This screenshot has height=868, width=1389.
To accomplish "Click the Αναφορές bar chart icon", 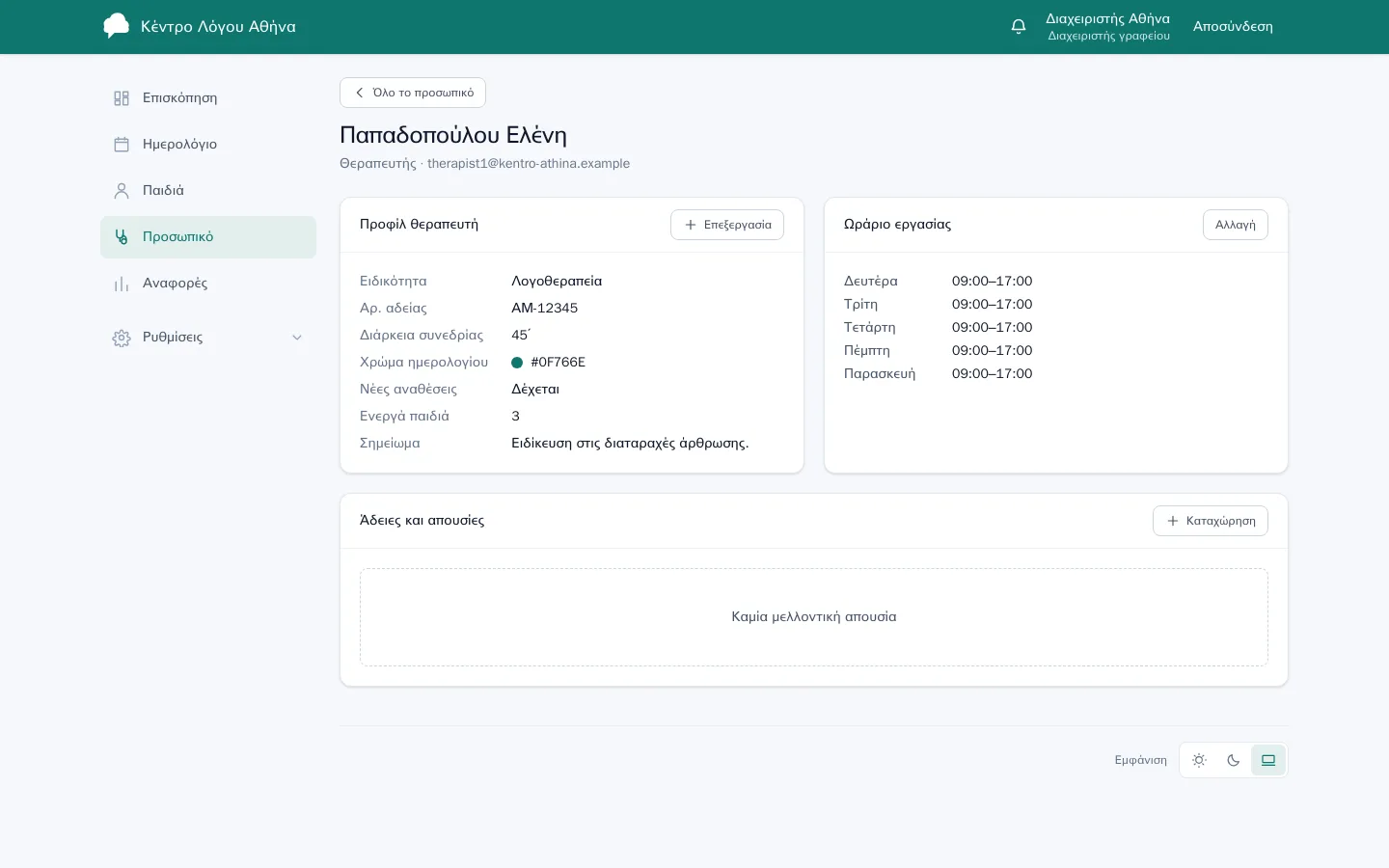I will pos(122,284).
